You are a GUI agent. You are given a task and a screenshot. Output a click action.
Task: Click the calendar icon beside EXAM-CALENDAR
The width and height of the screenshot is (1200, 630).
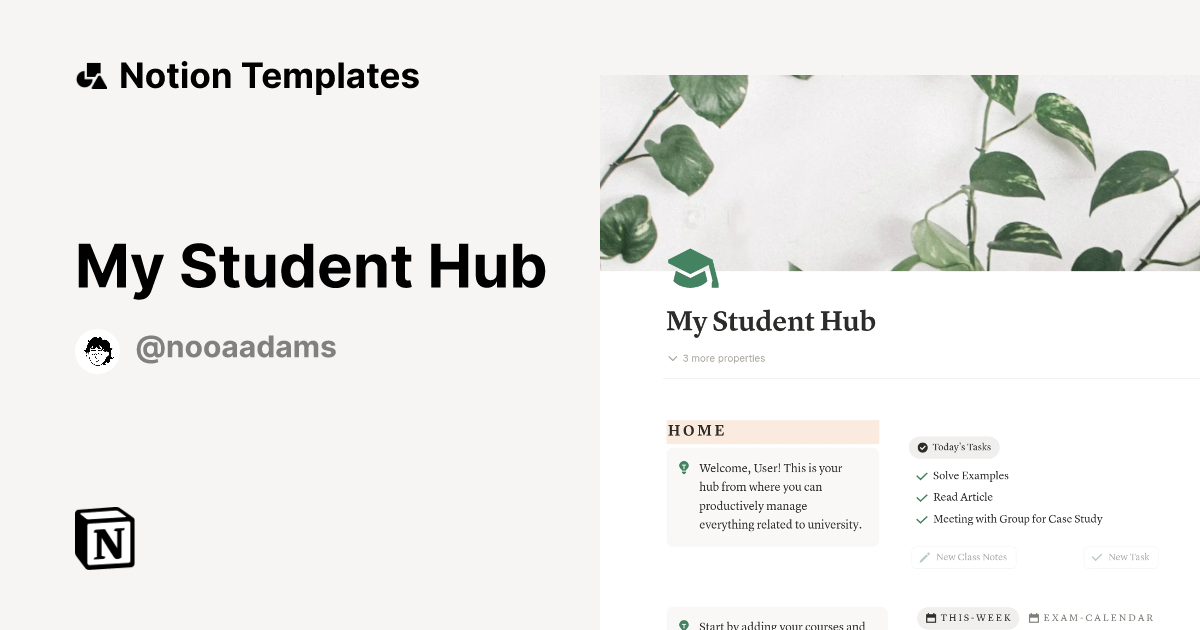1034,618
